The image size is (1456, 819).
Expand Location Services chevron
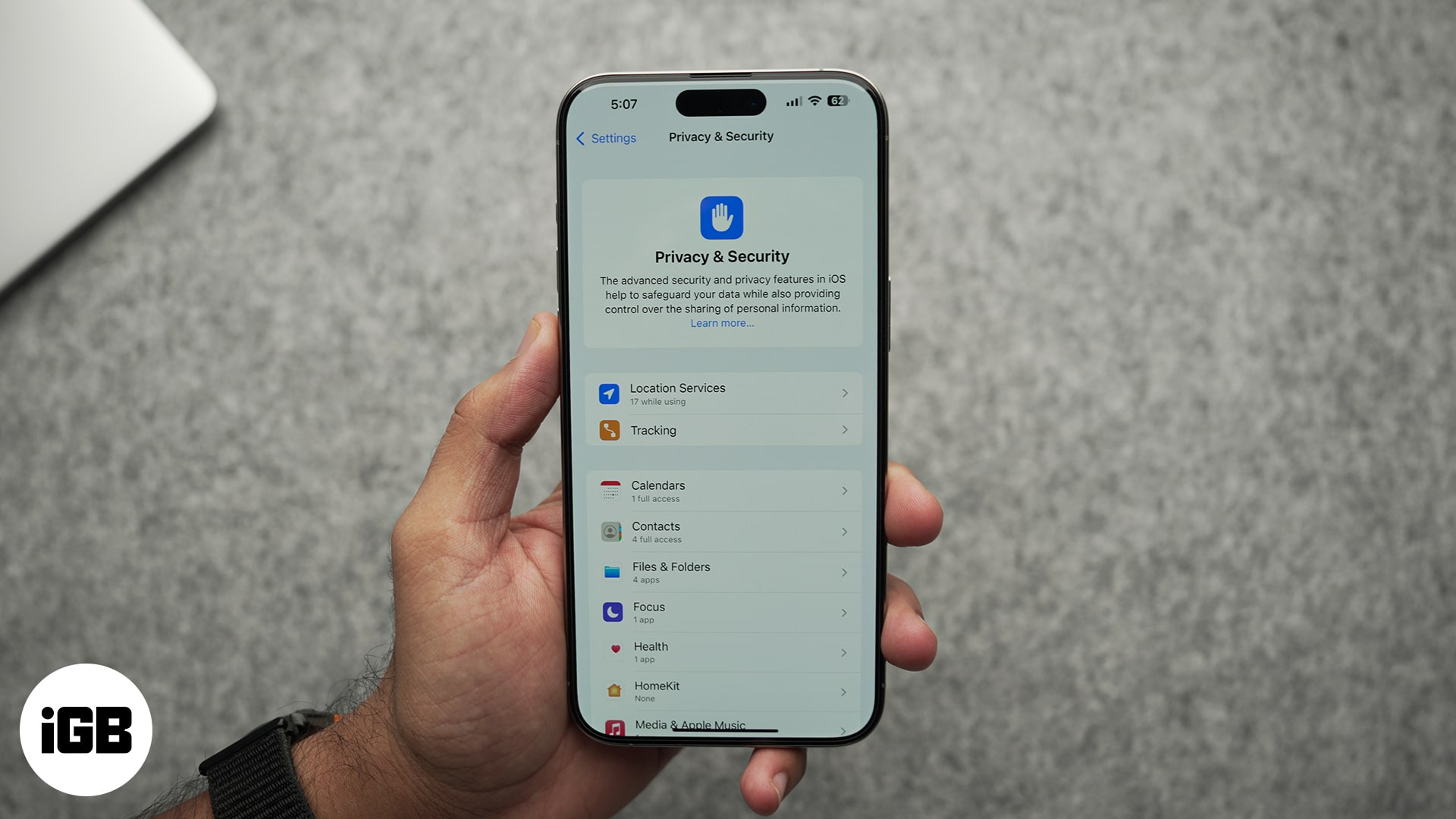845,392
